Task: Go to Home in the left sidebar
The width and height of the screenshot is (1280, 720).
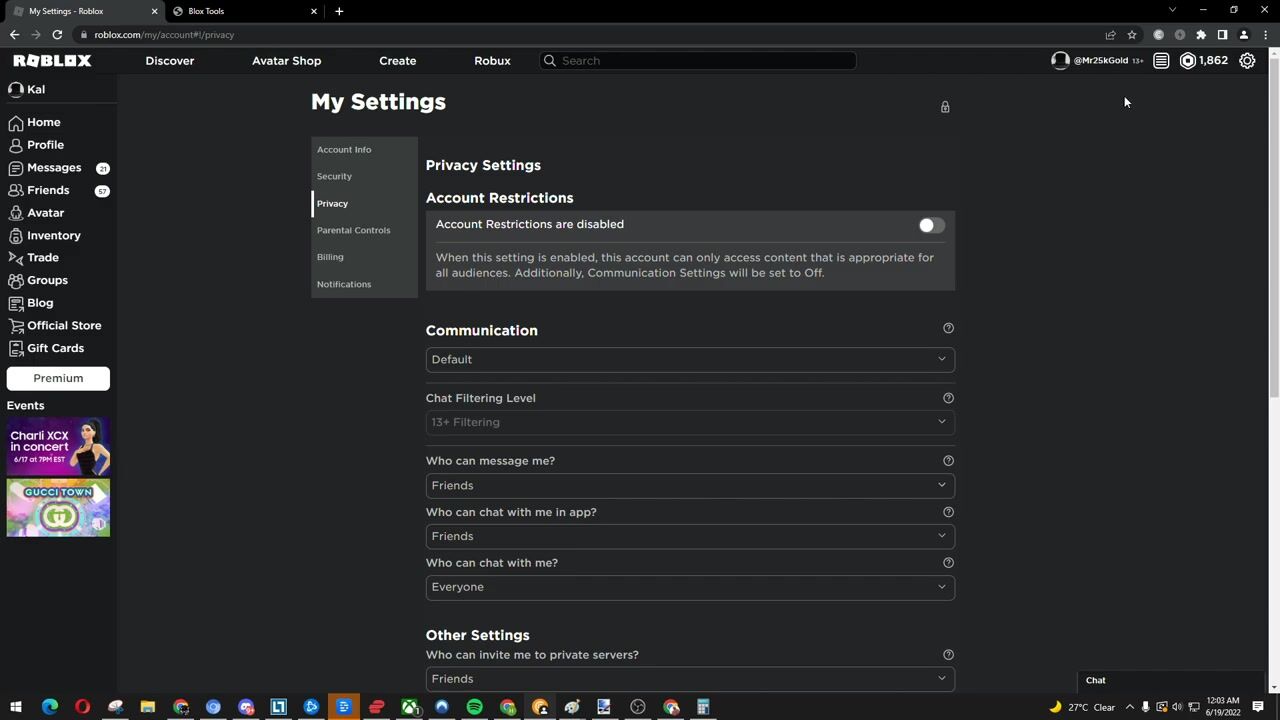Action: pos(35,122)
